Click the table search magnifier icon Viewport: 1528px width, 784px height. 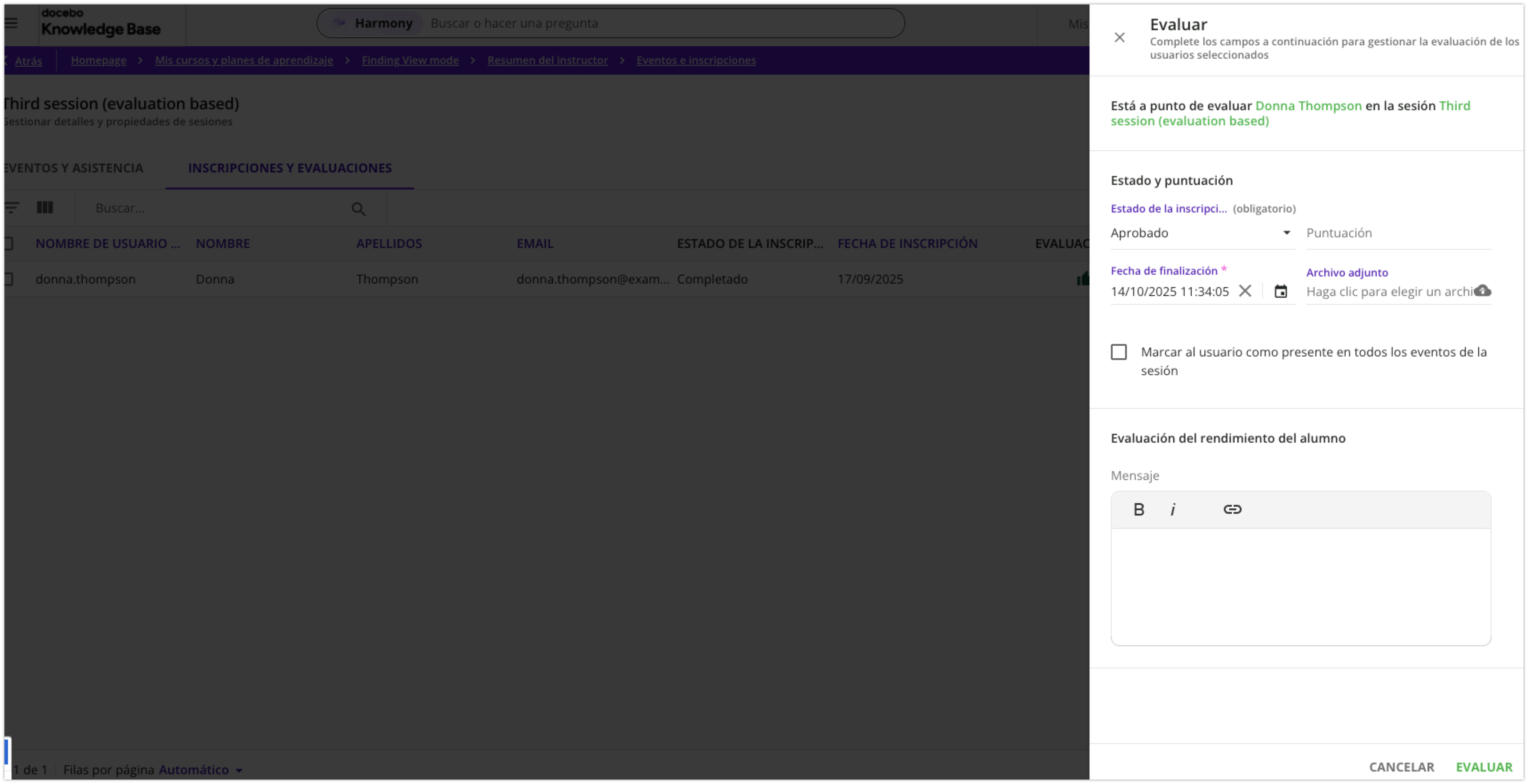[x=358, y=209]
